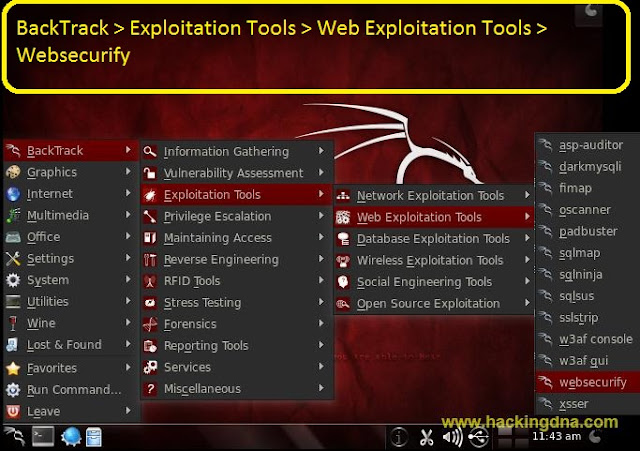This screenshot has width=640, height=451.
Task: Launch sslstrip from the tools list
Action: point(588,318)
